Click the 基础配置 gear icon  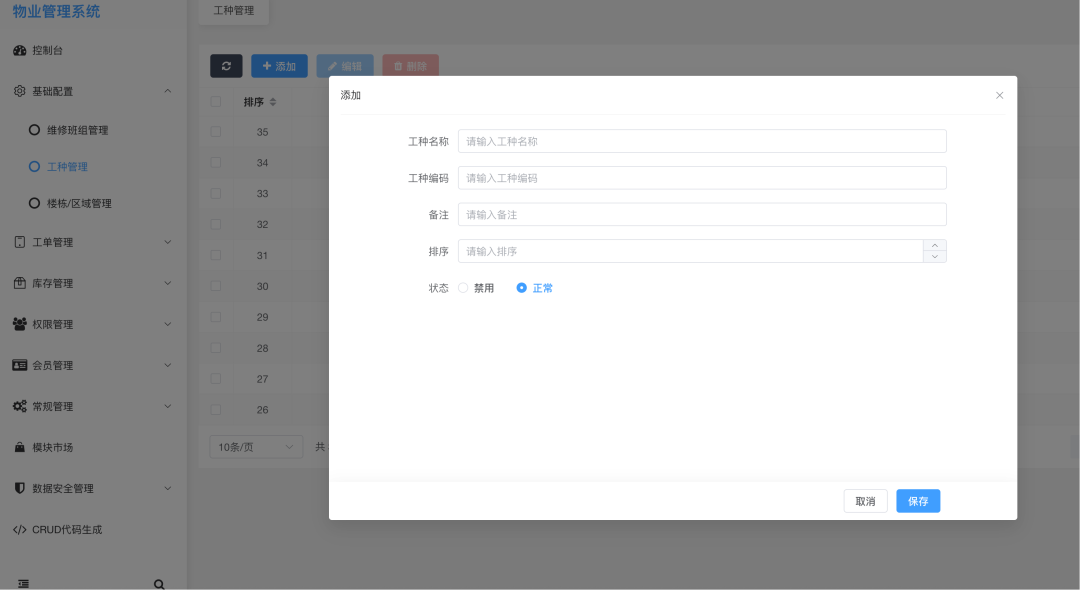click(19, 91)
